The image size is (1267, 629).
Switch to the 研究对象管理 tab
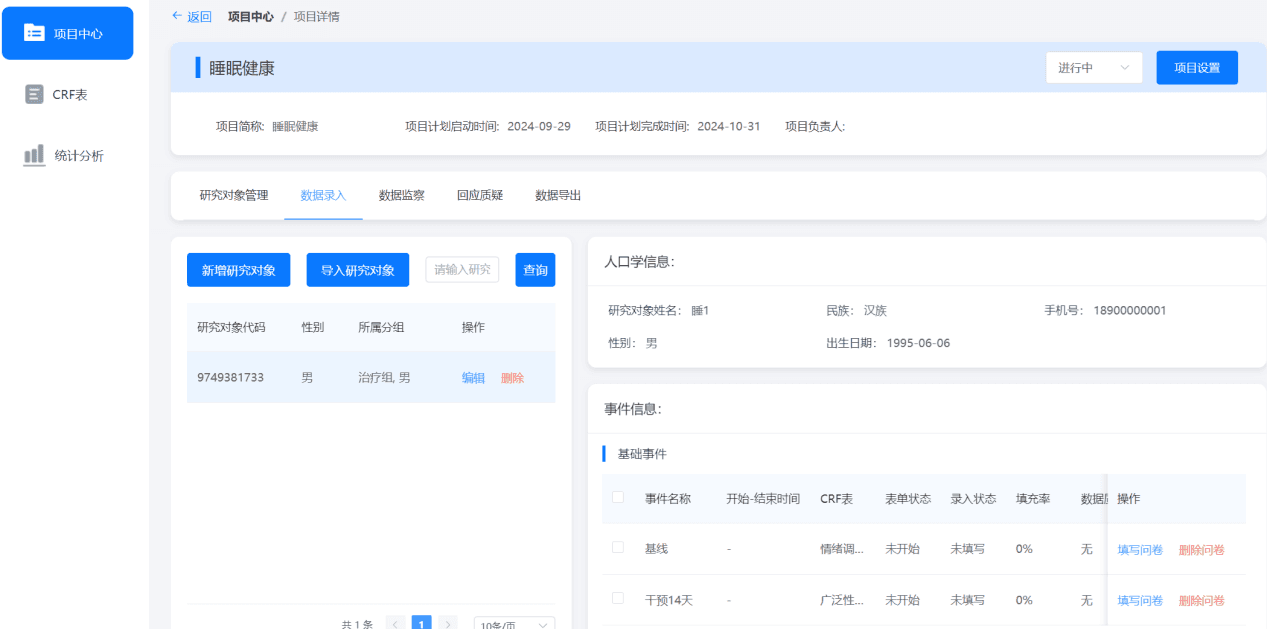(234, 195)
